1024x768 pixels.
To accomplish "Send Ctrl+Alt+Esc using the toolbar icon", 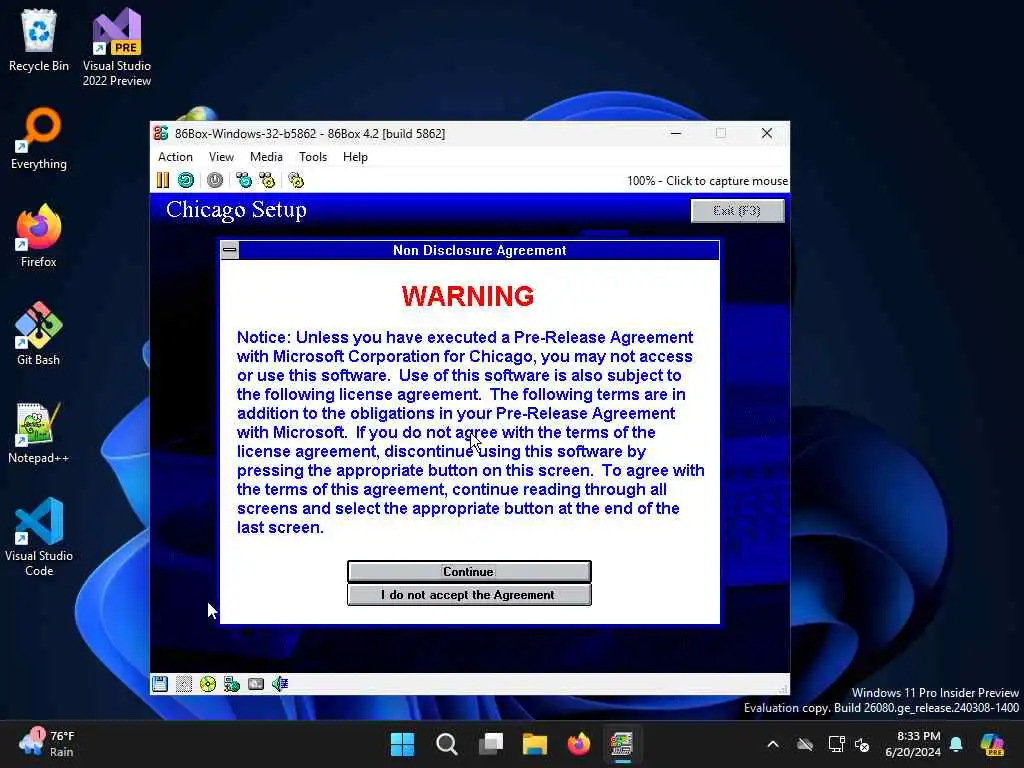I will pyautogui.click(x=267, y=180).
